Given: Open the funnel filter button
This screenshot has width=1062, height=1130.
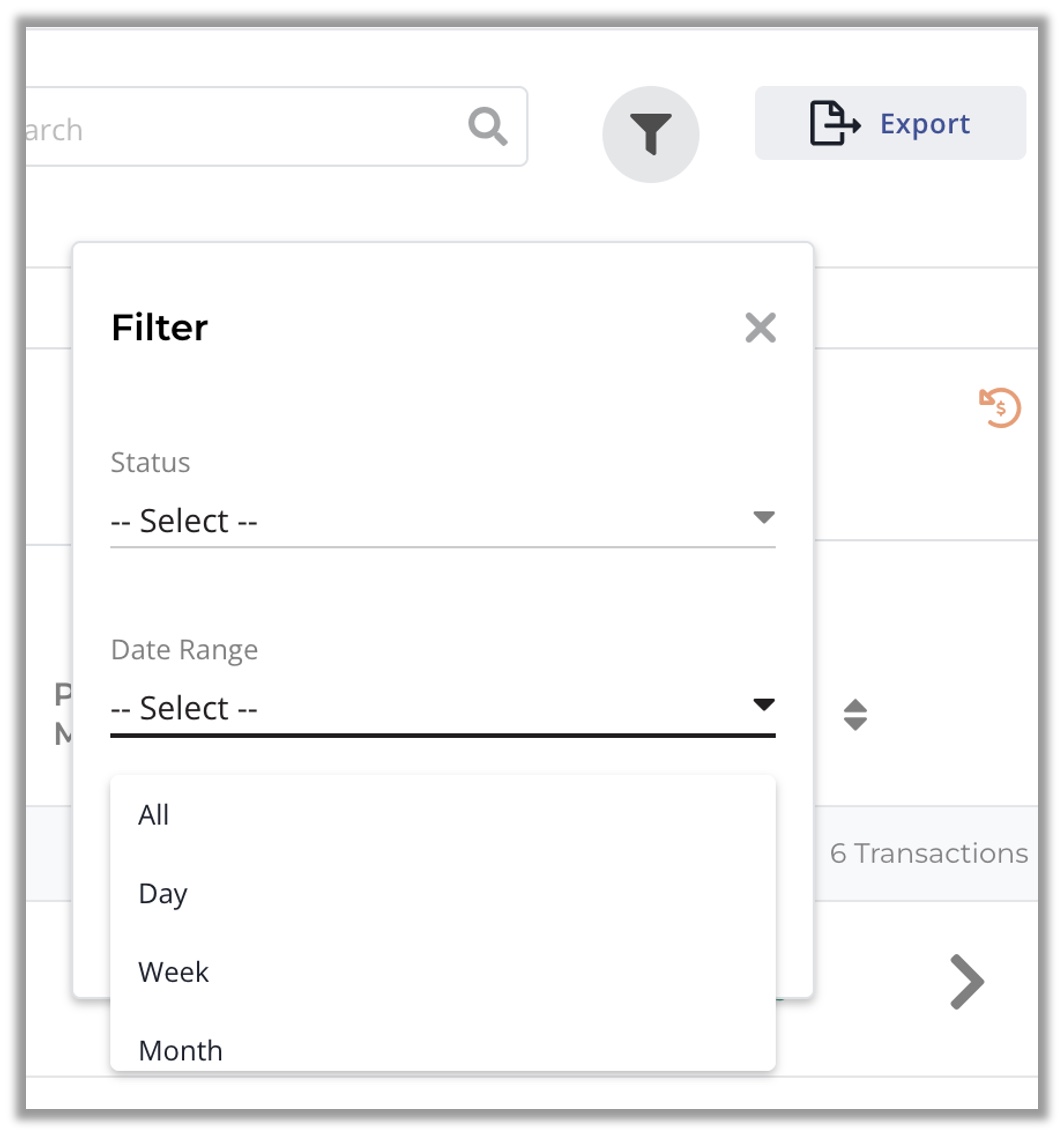Looking at the screenshot, I should click(651, 134).
